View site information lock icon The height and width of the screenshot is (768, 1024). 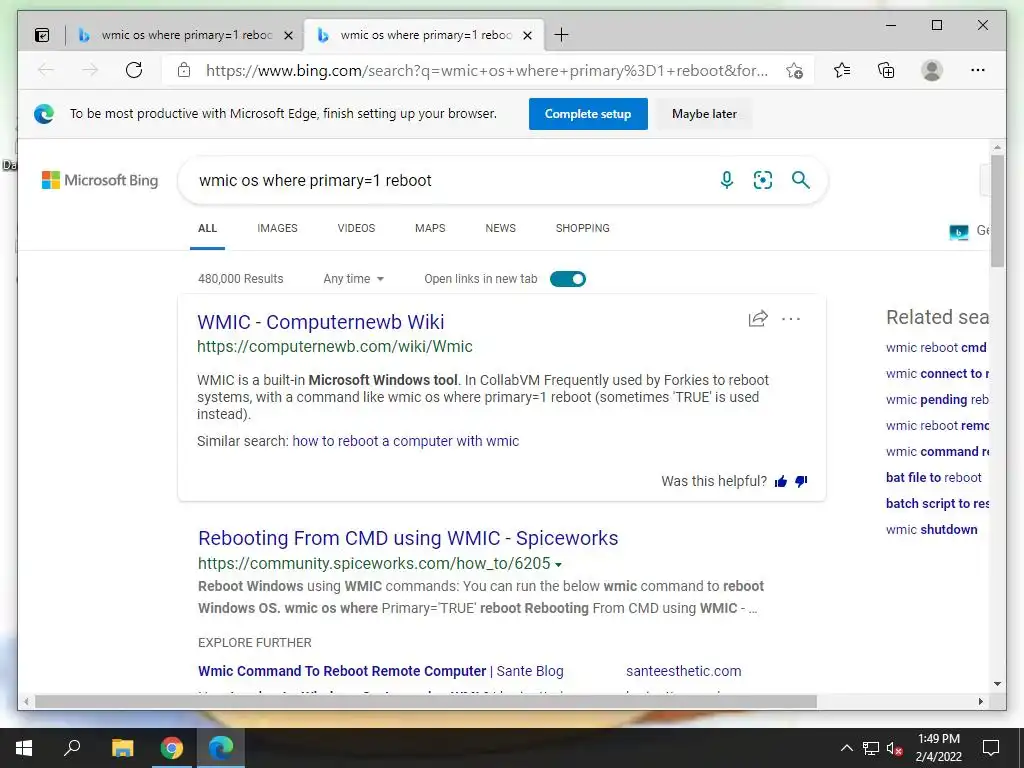184,70
